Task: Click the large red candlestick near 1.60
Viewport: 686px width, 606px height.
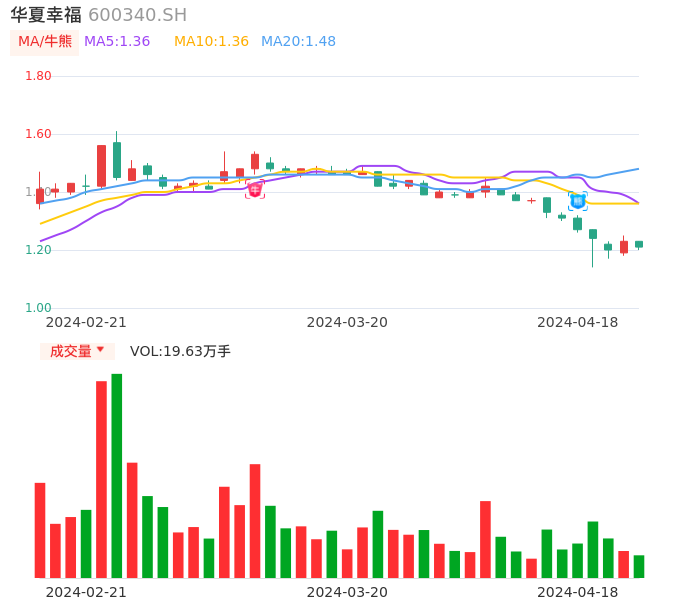Action: point(101,165)
